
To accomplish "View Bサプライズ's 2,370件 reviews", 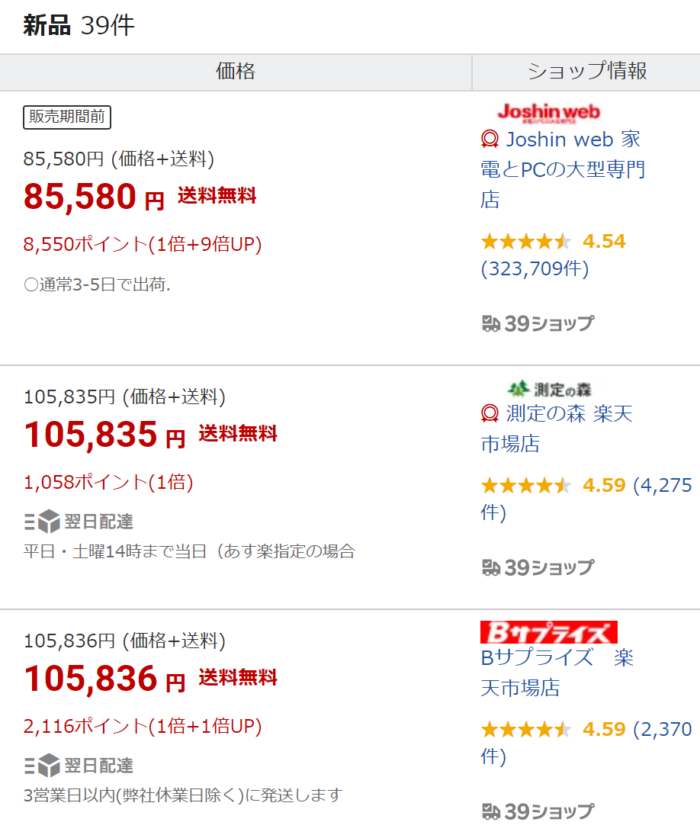I will click(586, 742).
